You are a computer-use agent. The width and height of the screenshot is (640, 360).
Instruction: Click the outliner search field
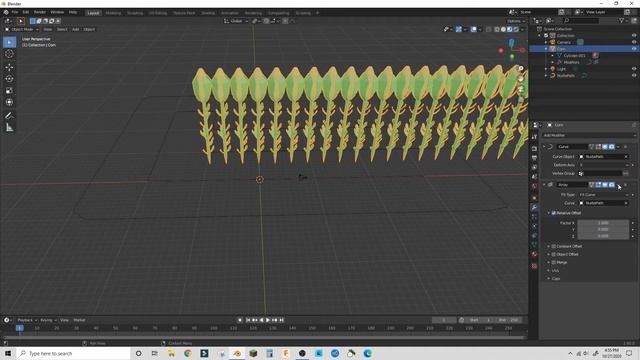[x=582, y=20]
